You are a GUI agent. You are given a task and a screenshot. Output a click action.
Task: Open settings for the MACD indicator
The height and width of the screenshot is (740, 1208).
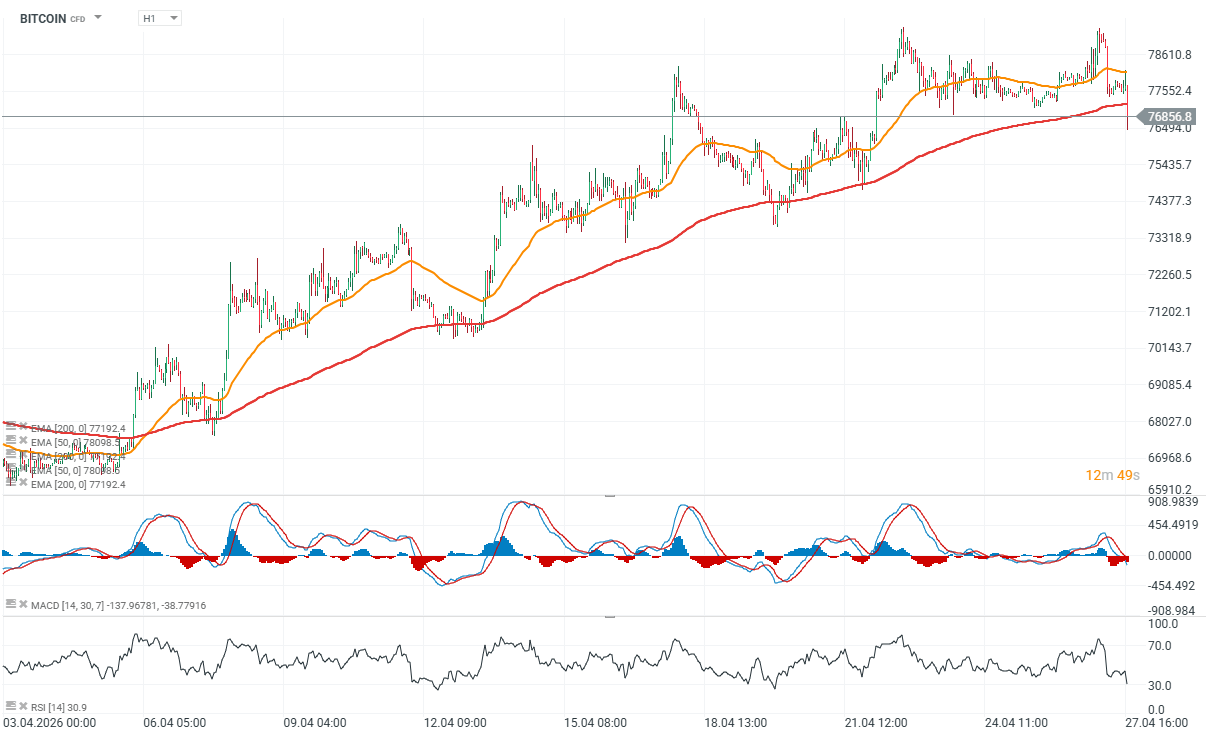(10, 605)
